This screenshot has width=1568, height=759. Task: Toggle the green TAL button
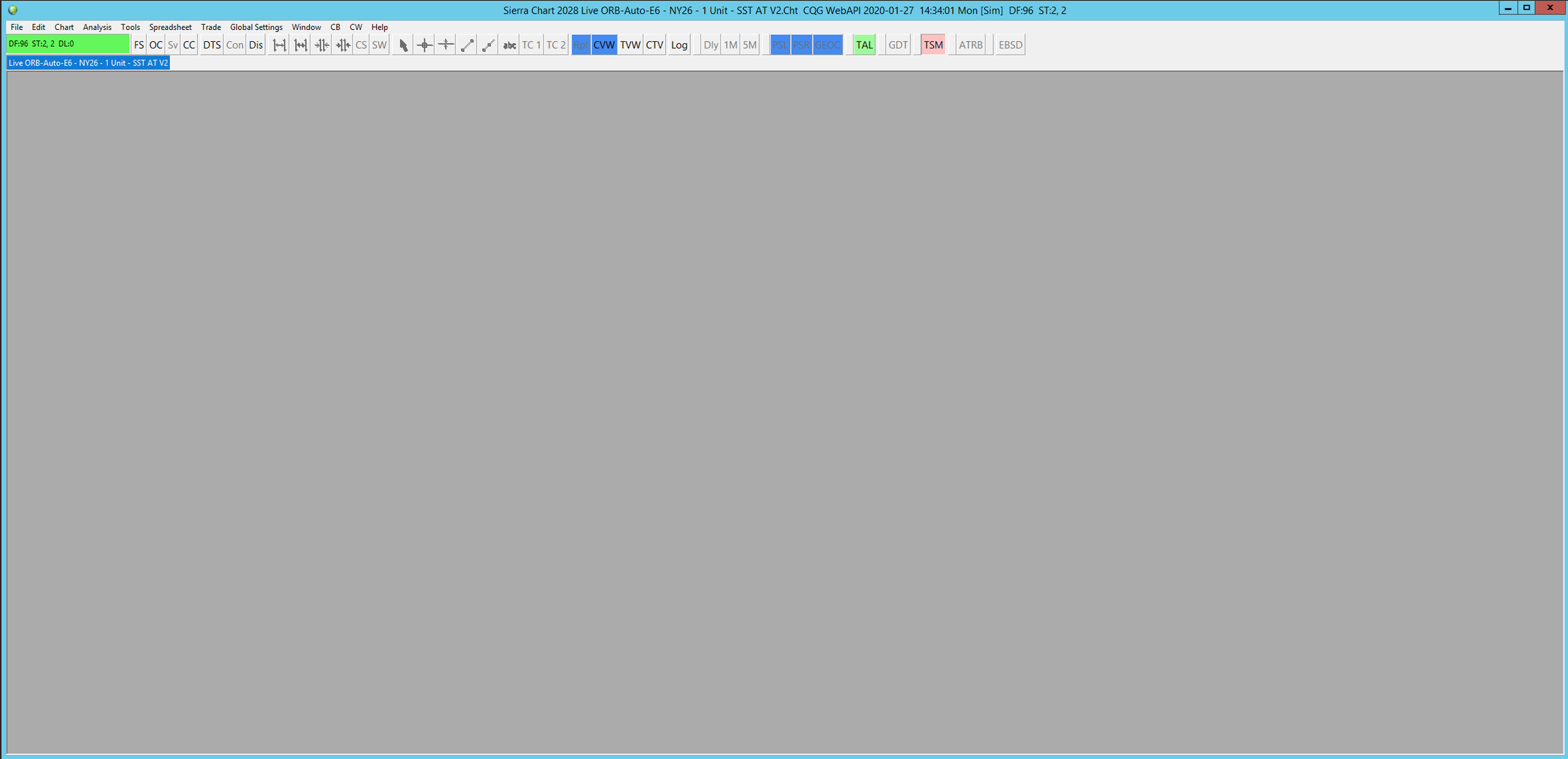864,45
